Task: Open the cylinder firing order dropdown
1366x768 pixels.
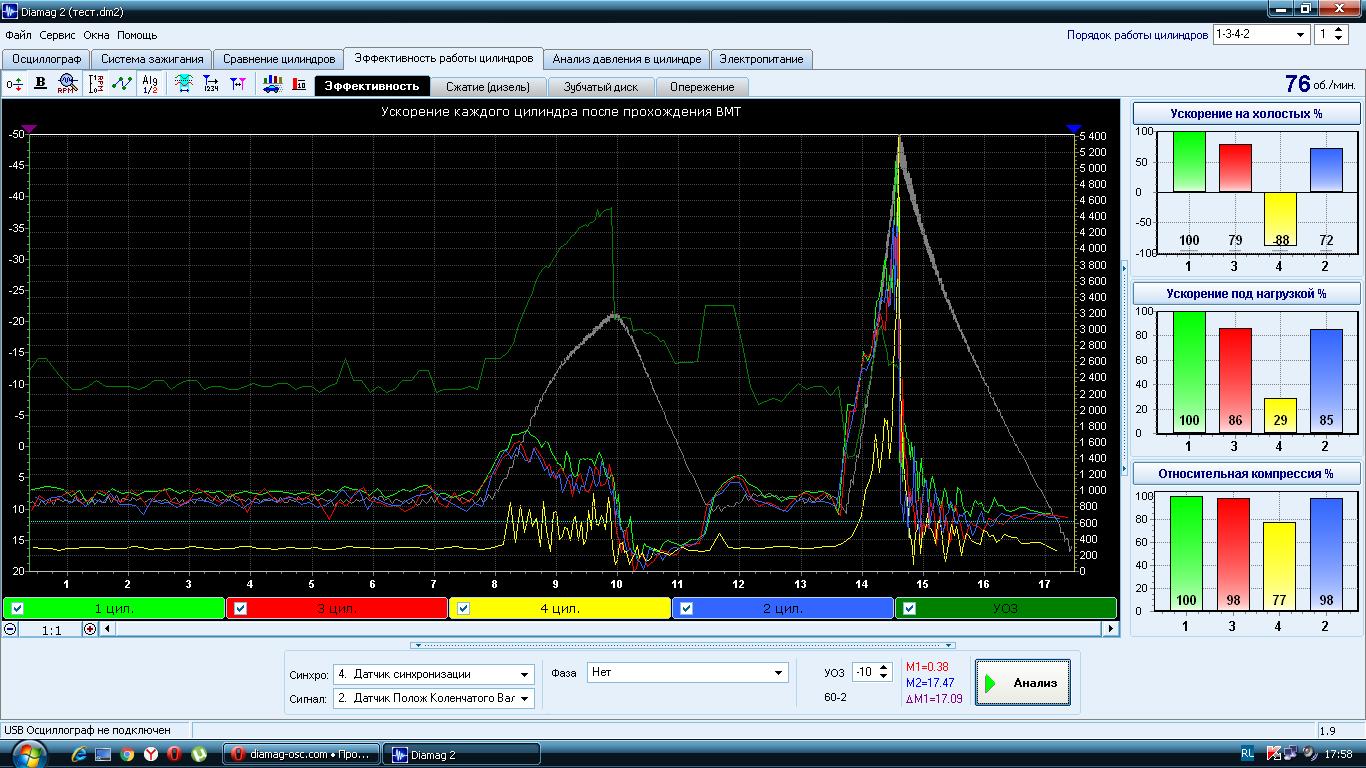Action: (x=1301, y=34)
